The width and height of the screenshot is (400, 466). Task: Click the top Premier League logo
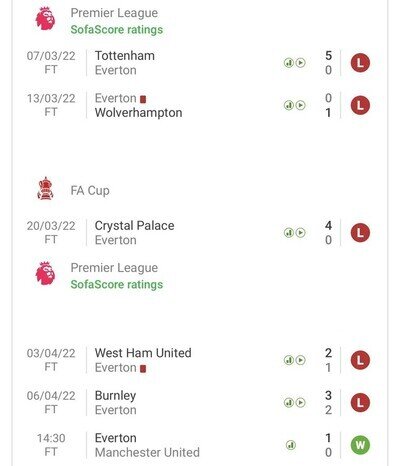[45, 19]
